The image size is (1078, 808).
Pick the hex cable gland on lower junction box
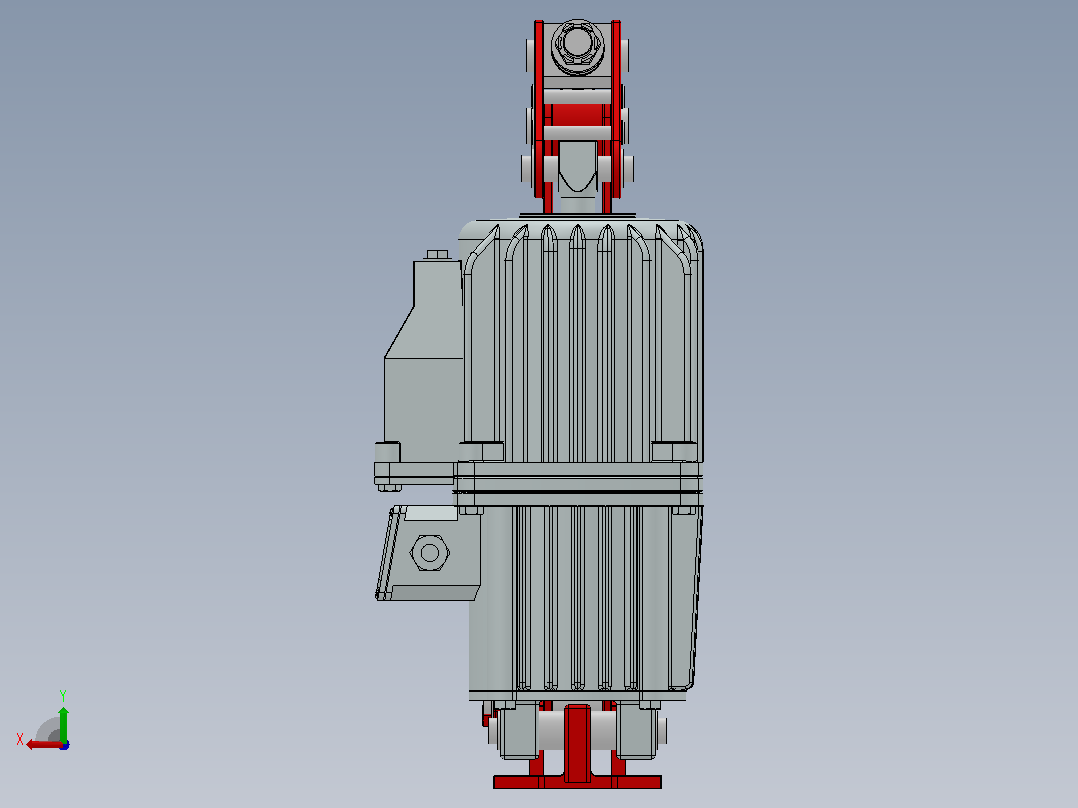click(x=430, y=552)
